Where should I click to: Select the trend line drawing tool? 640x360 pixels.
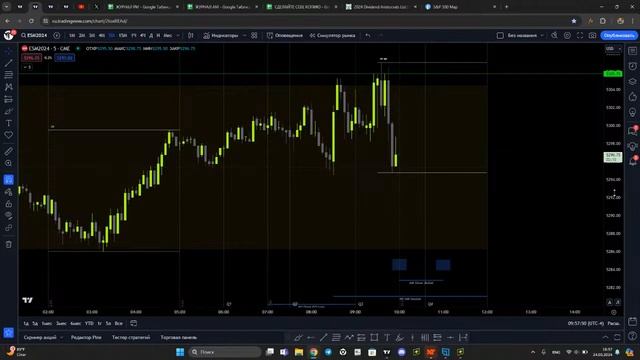pos(9,63)
